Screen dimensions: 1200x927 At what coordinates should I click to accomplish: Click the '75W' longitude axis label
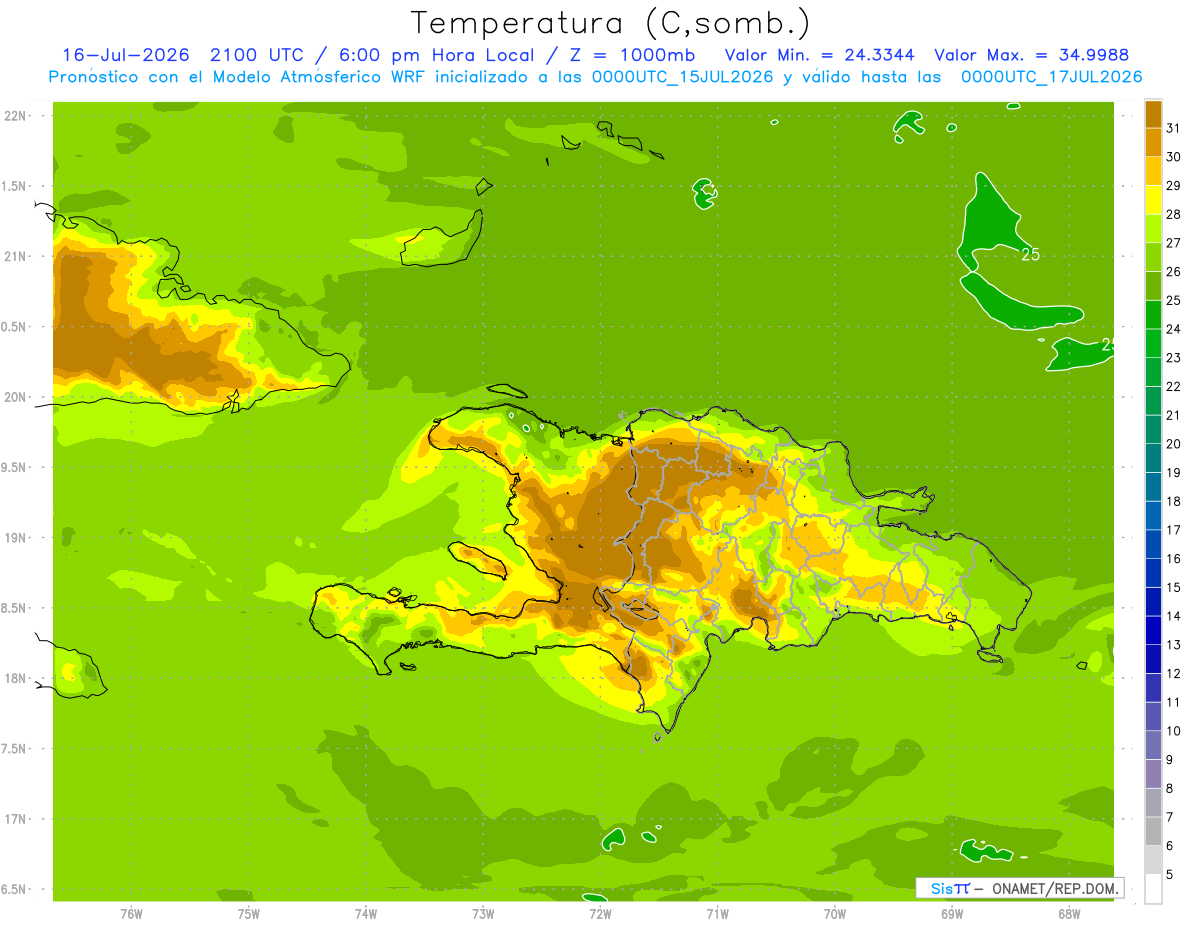[x=249, y=913]
